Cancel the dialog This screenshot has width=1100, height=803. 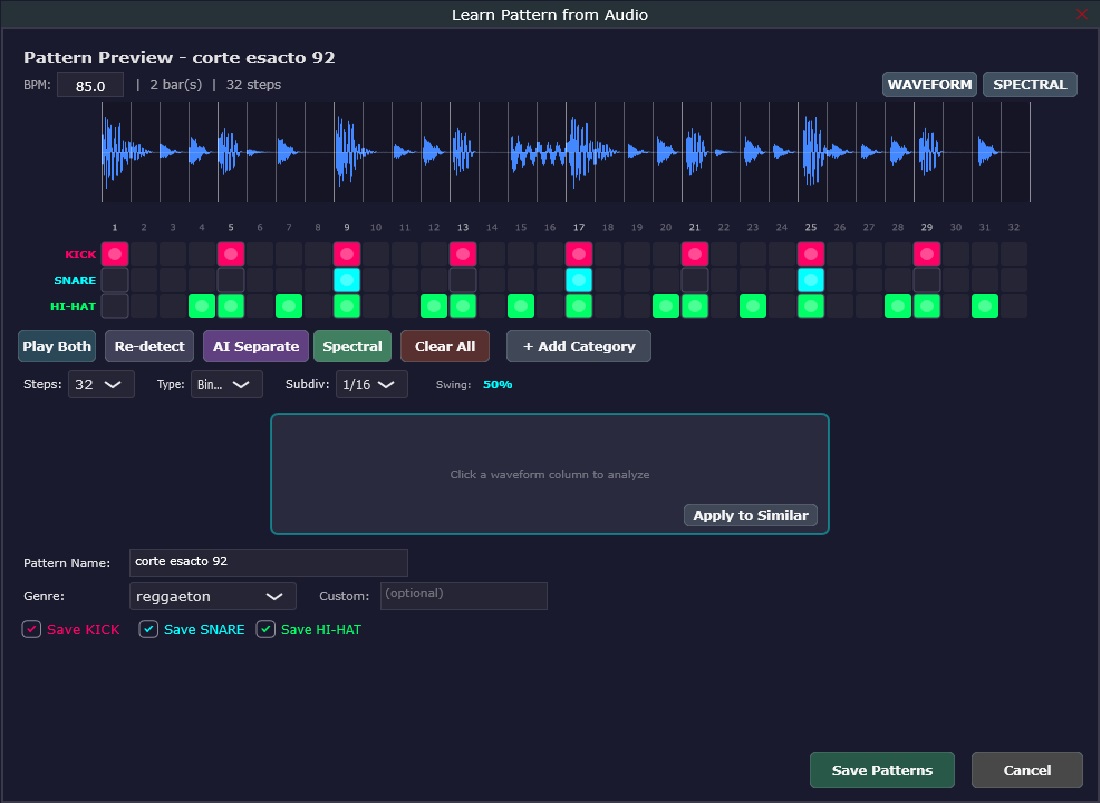click(x=1027, y=770)
